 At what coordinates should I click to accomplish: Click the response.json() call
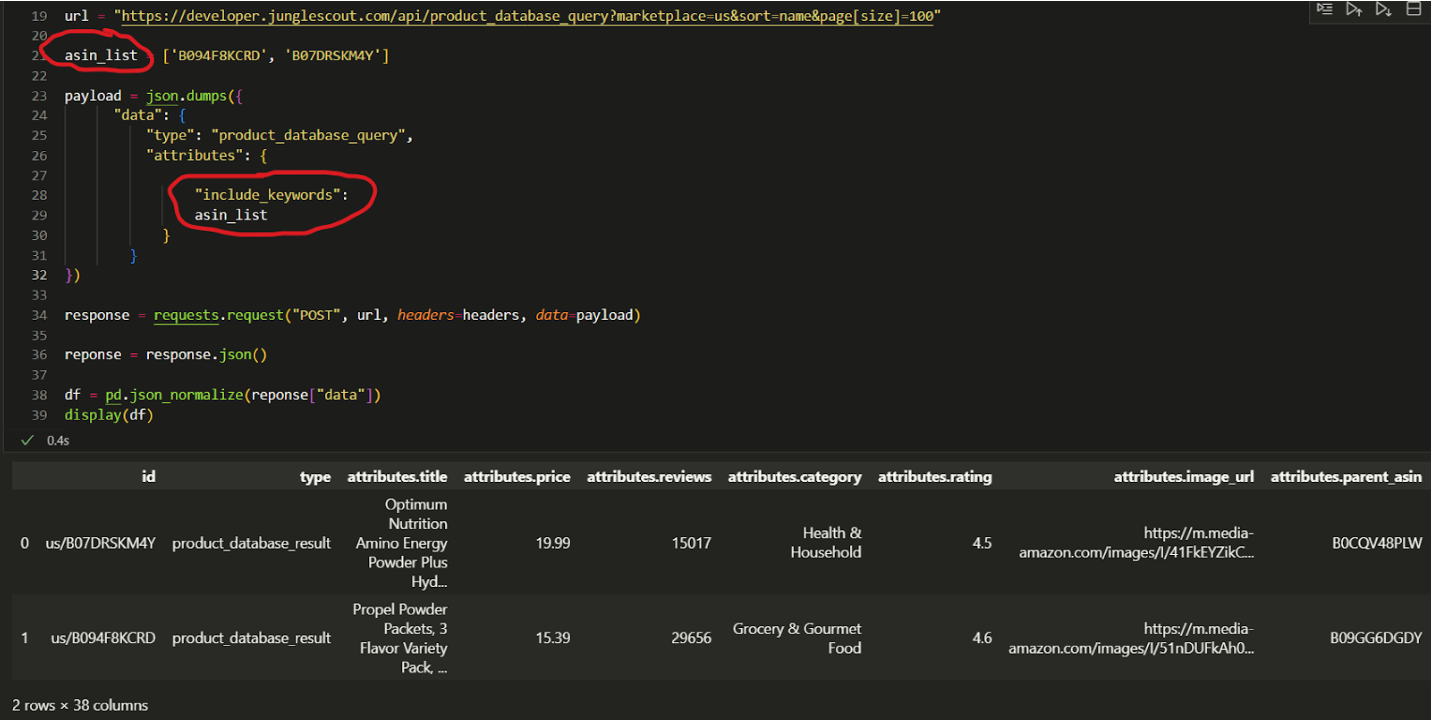(206, 355)
